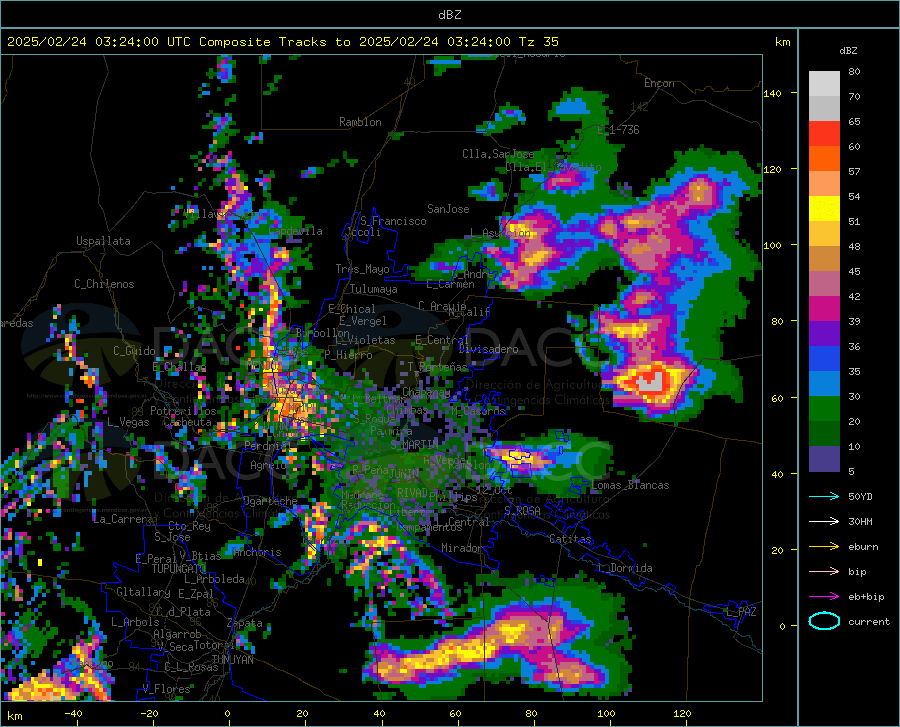Click the C_Chilenos label
Screen dimensions: 900x727
[x=104, y=284]
